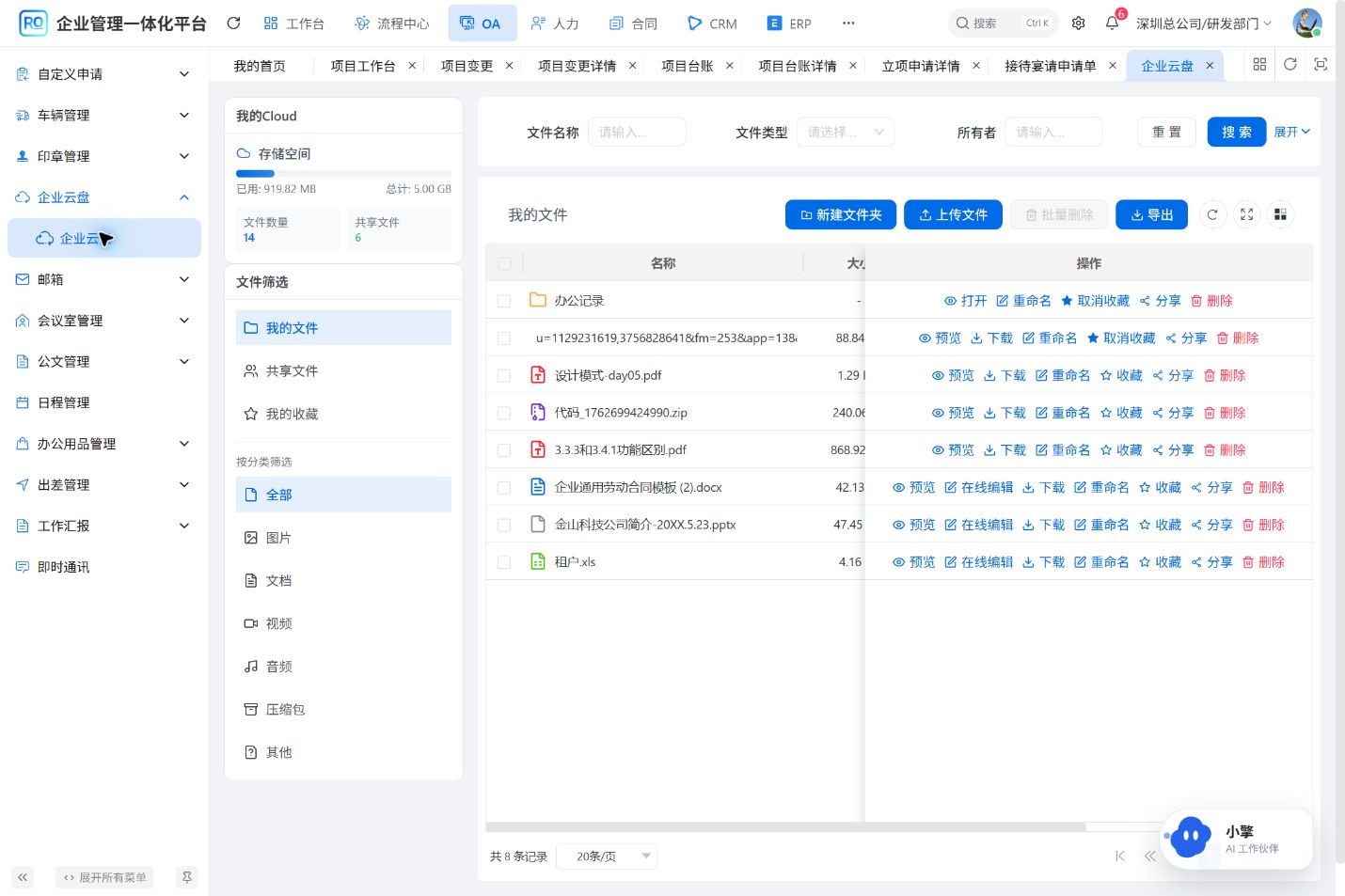Screen dimensions: 1345x896
Task: Switch to grid view of files
Action: pyautogui.click(x=1280, y=214)
